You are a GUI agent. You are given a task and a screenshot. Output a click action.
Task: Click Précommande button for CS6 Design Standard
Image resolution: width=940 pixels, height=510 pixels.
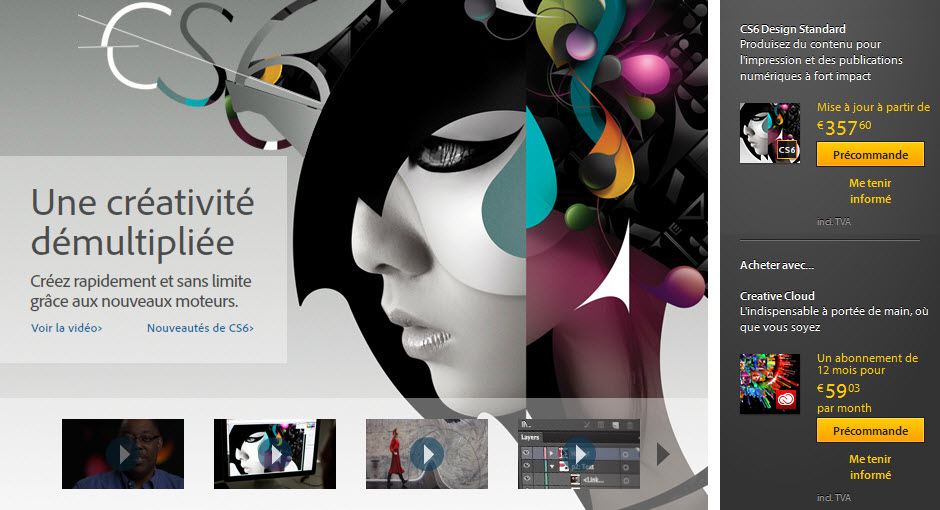870,155
